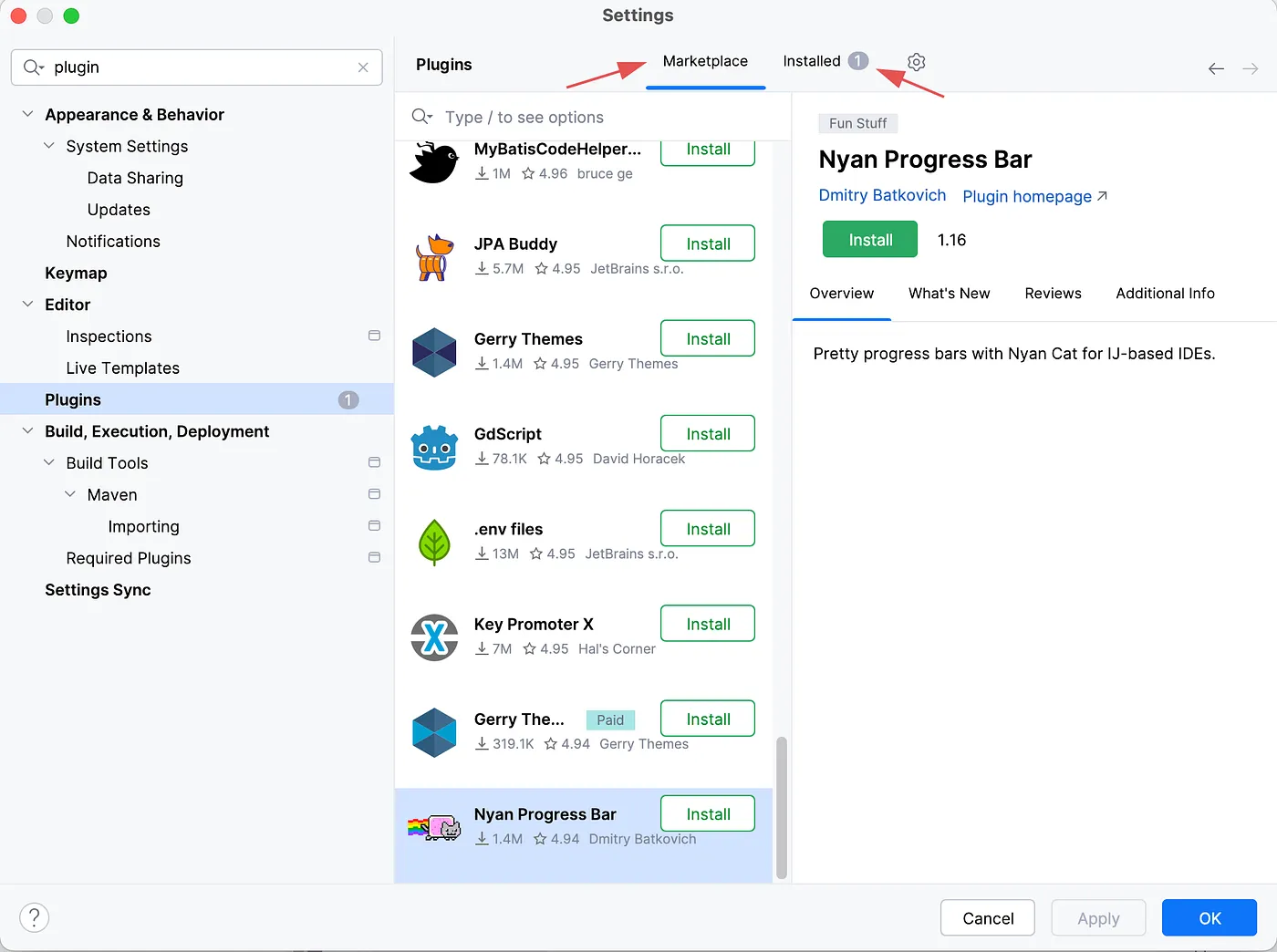Click the Gerry Themes cube icon
The width and height of the screenshot is (1277, 952).
pos(434,353)
